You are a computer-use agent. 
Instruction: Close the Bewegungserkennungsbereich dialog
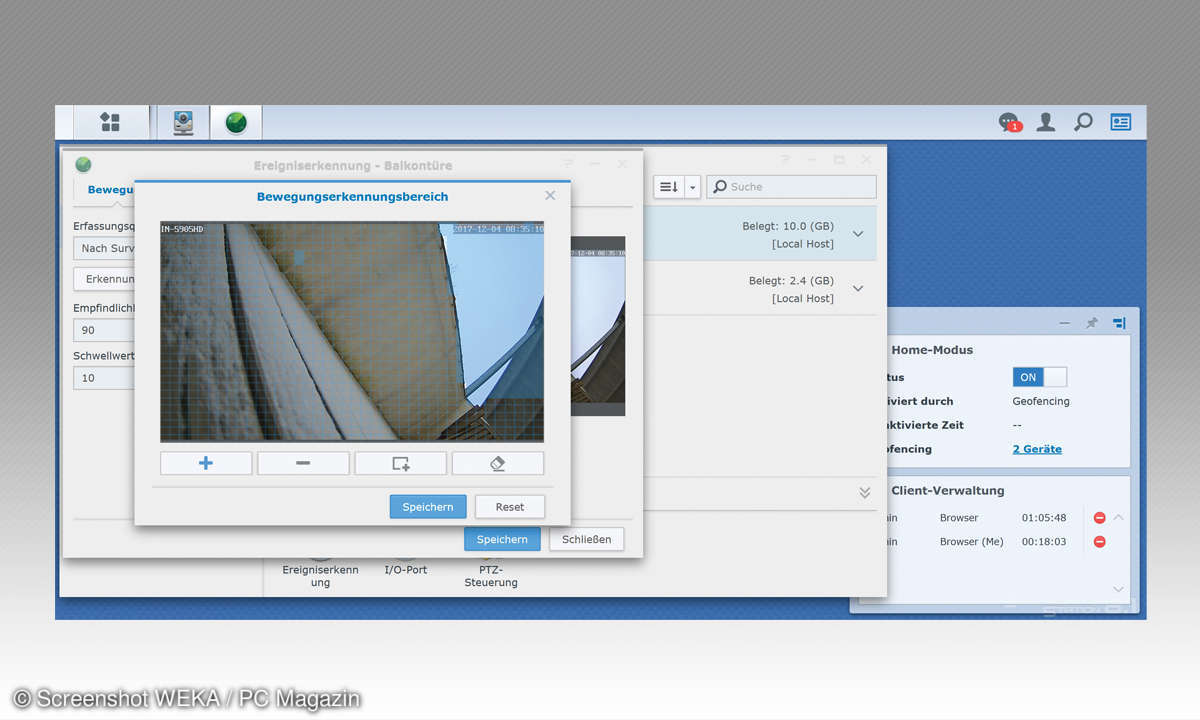tap(550, 196)
